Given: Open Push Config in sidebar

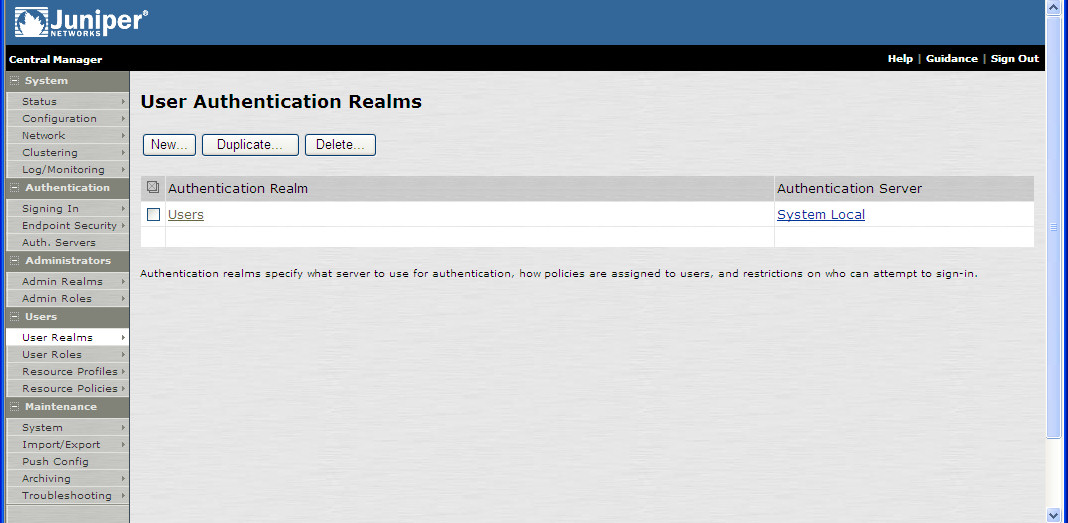Looking at the screenshot, I should click(55, 462).
